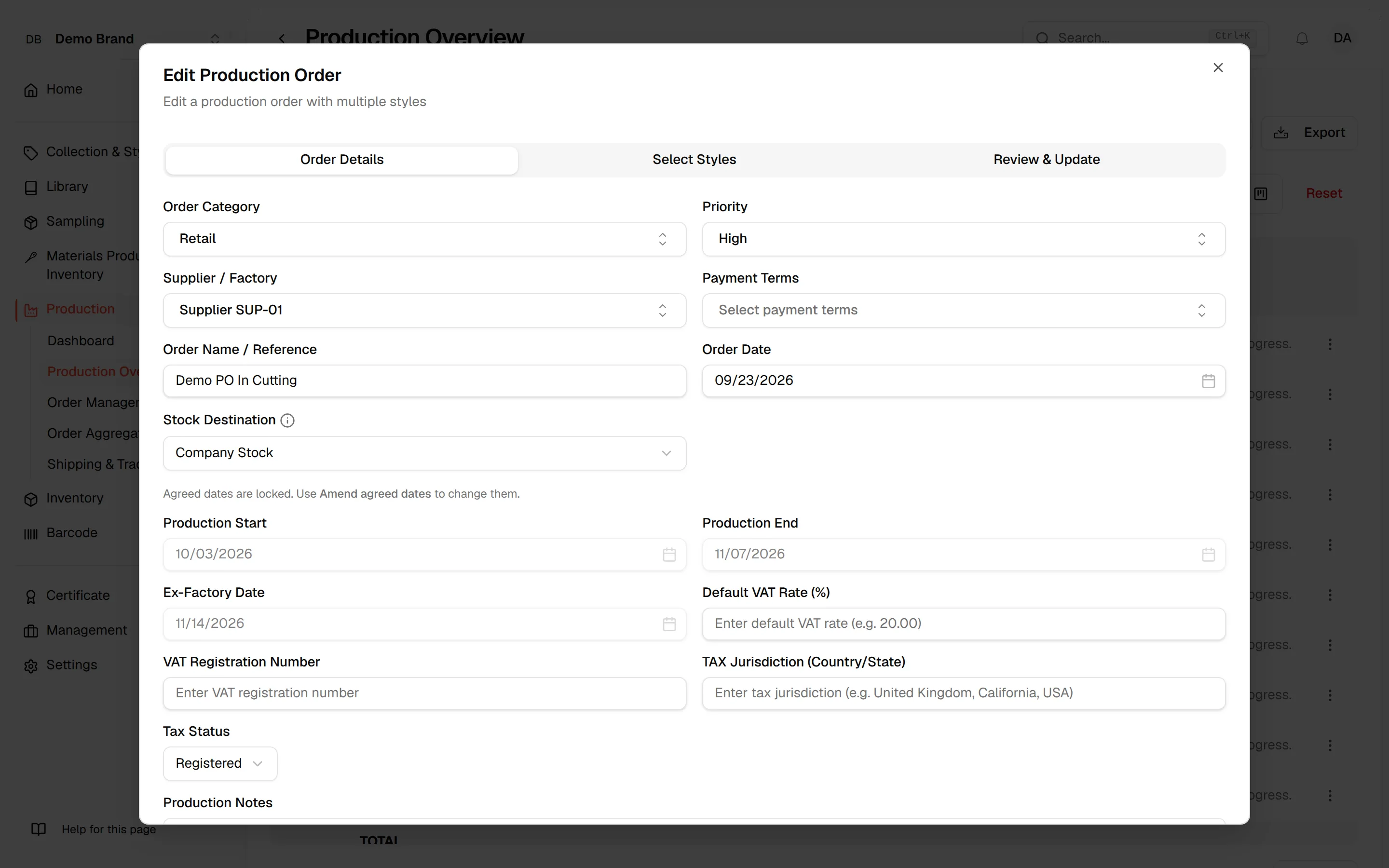
Task: Close the Edit Production Order dialog
Action: pyautogui.click(x=1218, y=68)
